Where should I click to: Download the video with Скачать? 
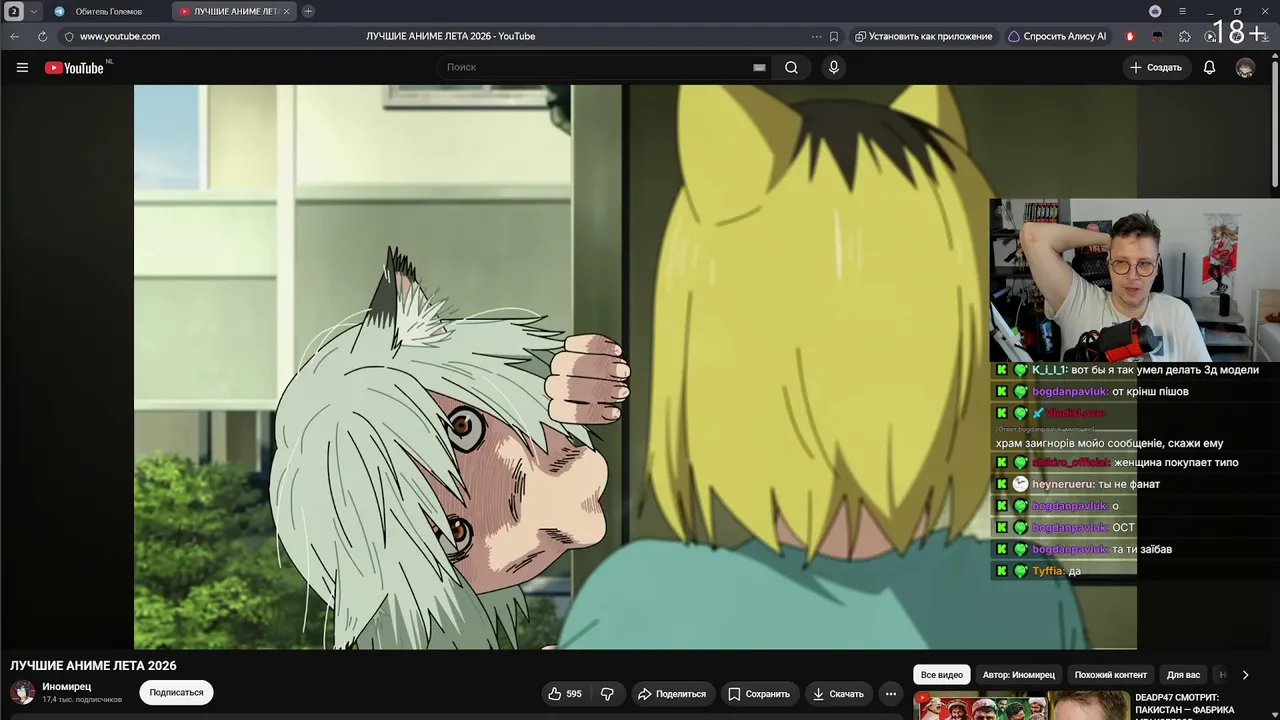[x=838, y=693]
